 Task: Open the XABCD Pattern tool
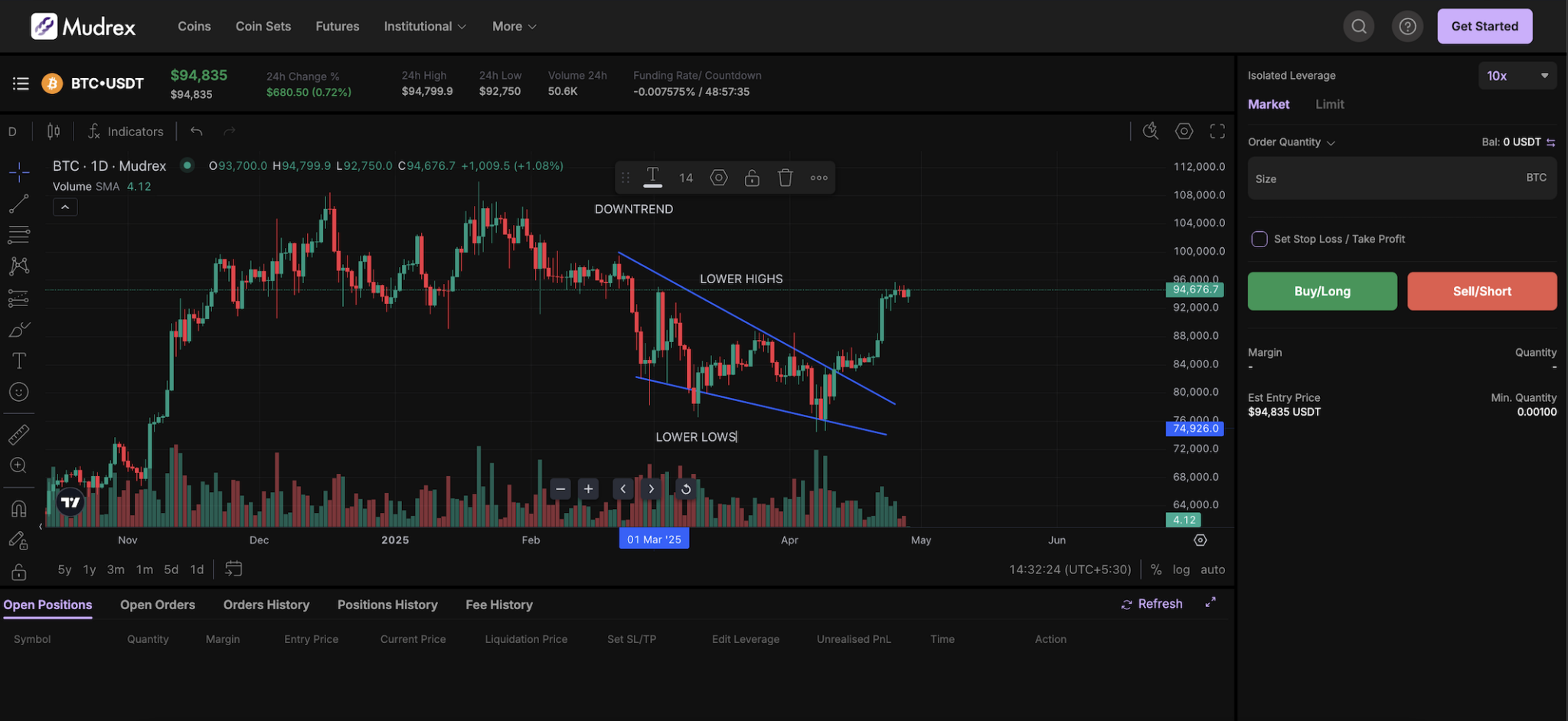tap(19, 266)
